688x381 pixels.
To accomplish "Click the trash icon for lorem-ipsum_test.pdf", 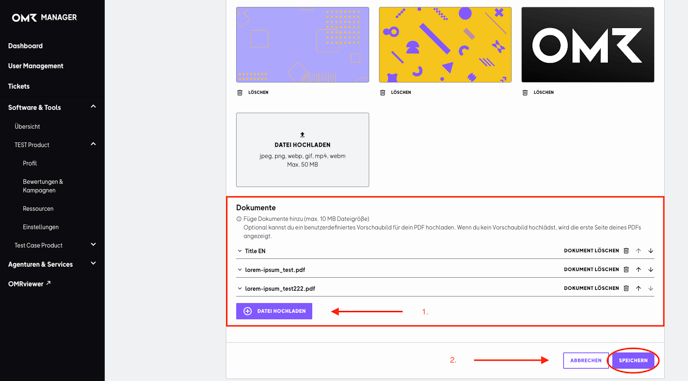I will pos(626,270).
